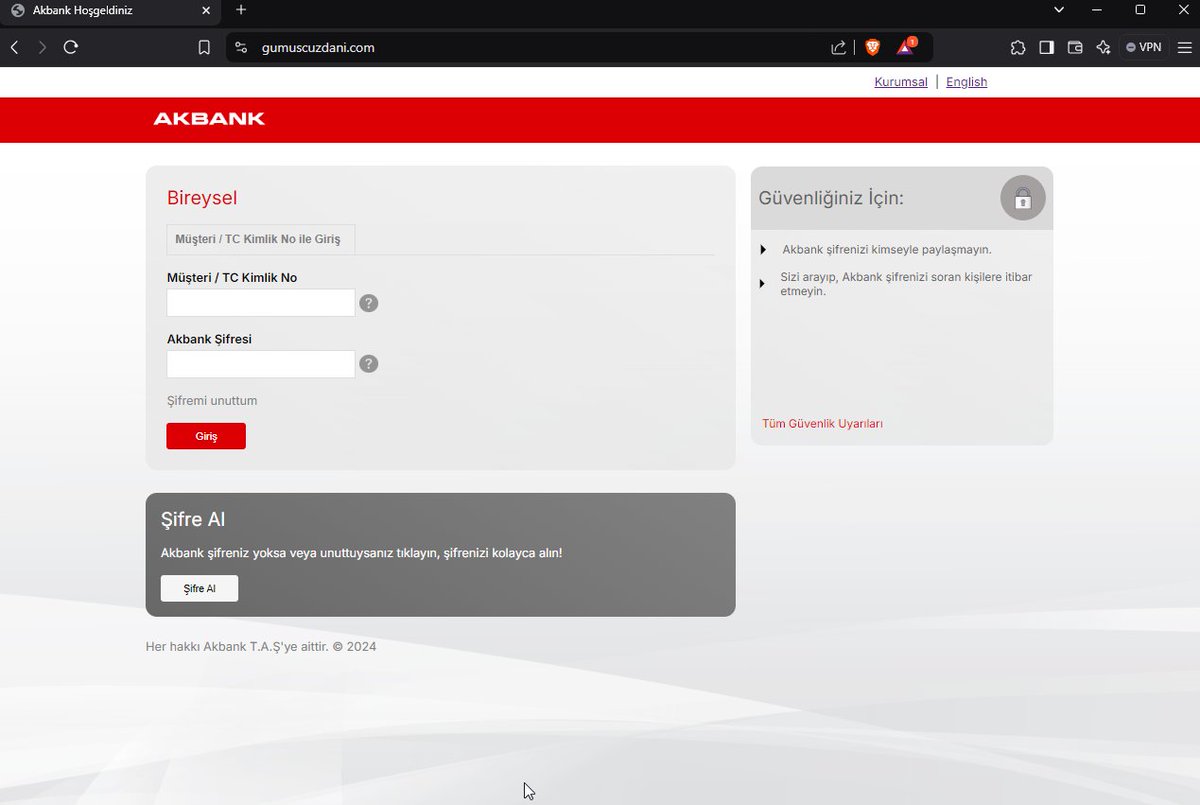This screenshot has width=1200, height=805.
Task: Click the Müşteri / TC Kimlik No input field
Action: [261, 303]
